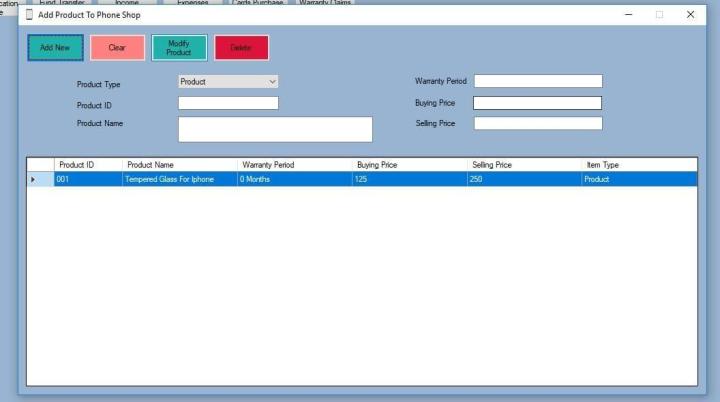
Task: Click the Warranty Period column header
Action: [x=294, y=165]
